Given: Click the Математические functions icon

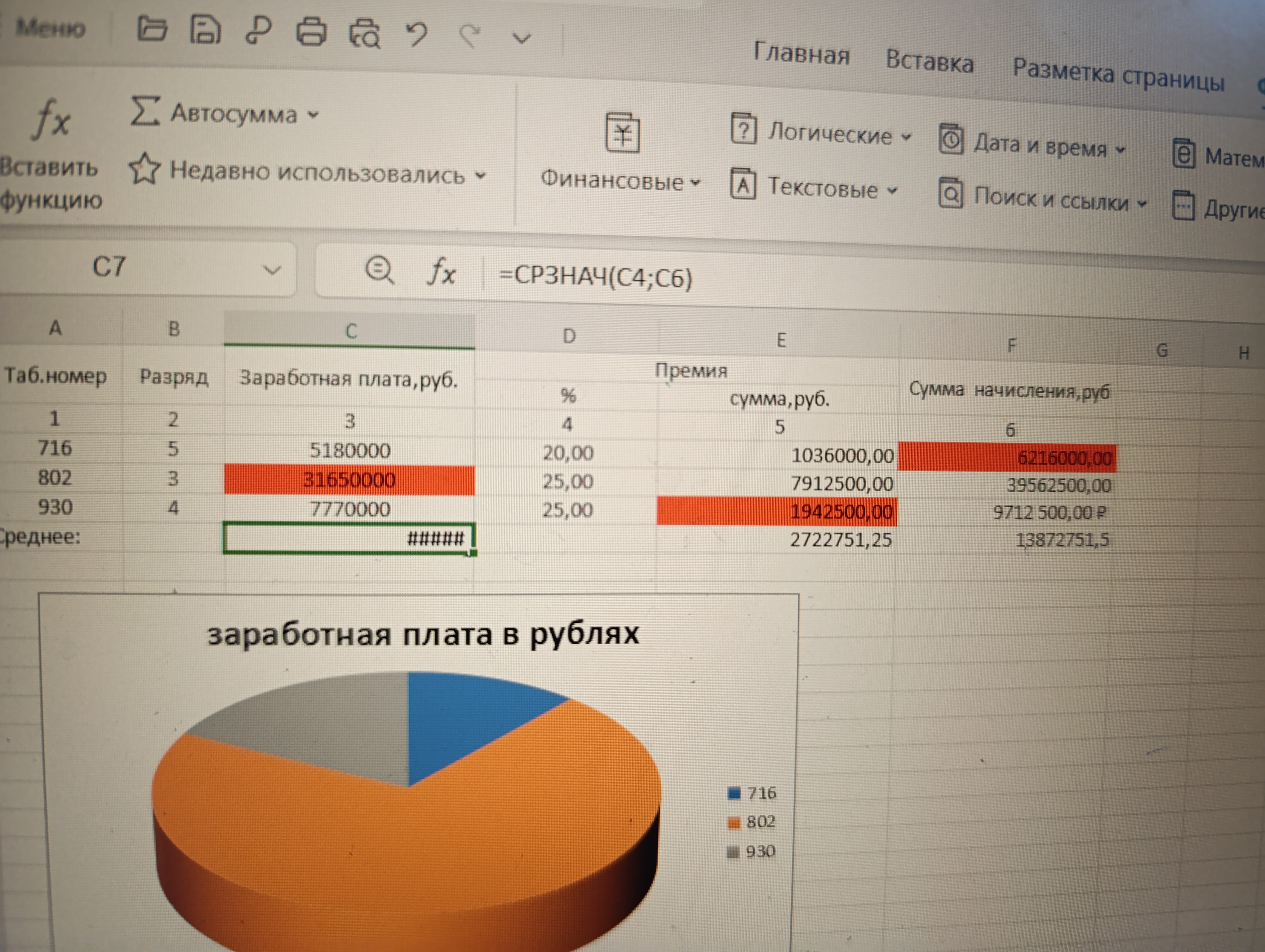Looking at the screenshot, I should [x=1184, y=154].
